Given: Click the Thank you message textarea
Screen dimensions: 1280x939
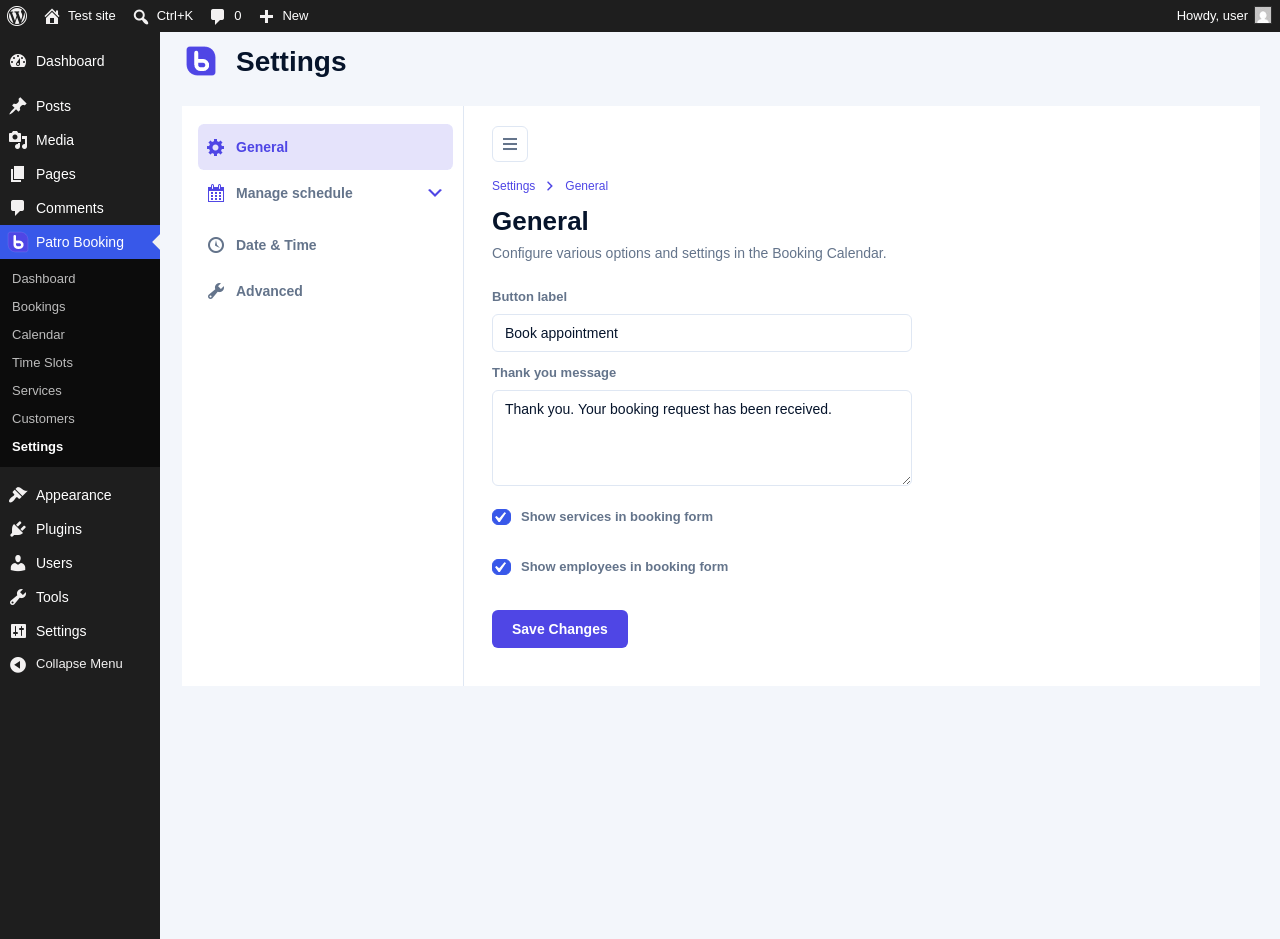Looking at the screenshot, I should (x=702, y=438).
